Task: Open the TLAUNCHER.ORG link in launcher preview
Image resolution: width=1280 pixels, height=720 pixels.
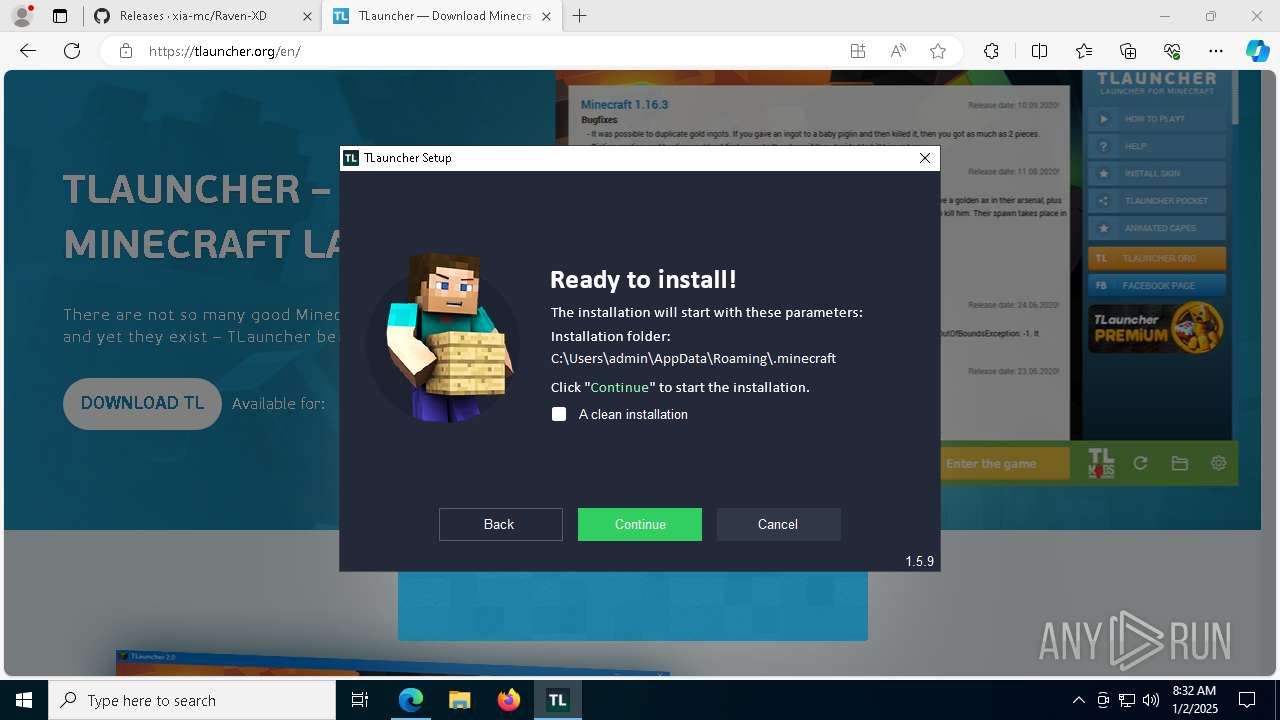Action: click(1157, 258)
